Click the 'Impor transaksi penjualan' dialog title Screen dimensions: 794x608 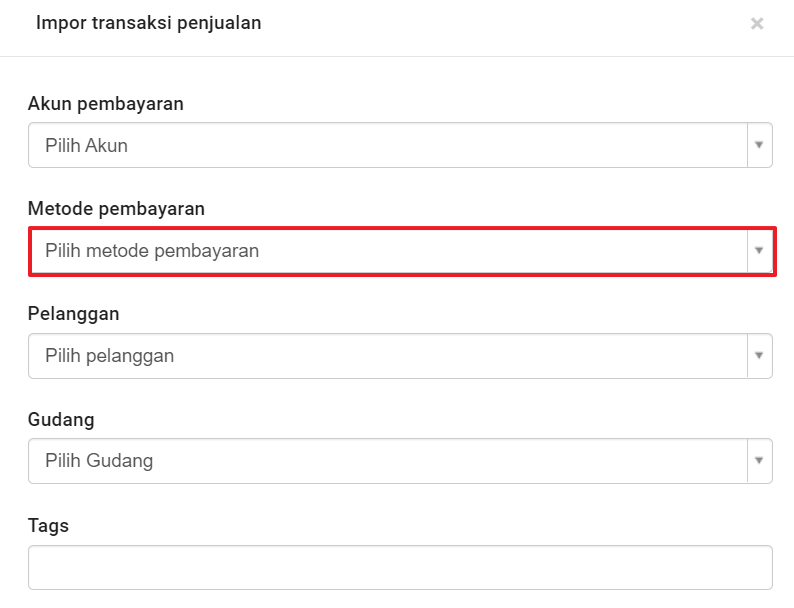tap(149, 23)
